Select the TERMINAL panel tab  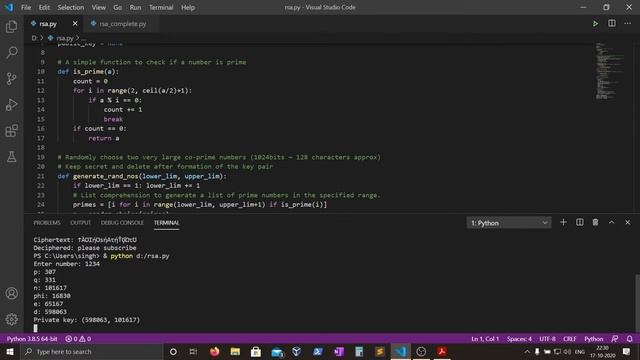point(167,222)
